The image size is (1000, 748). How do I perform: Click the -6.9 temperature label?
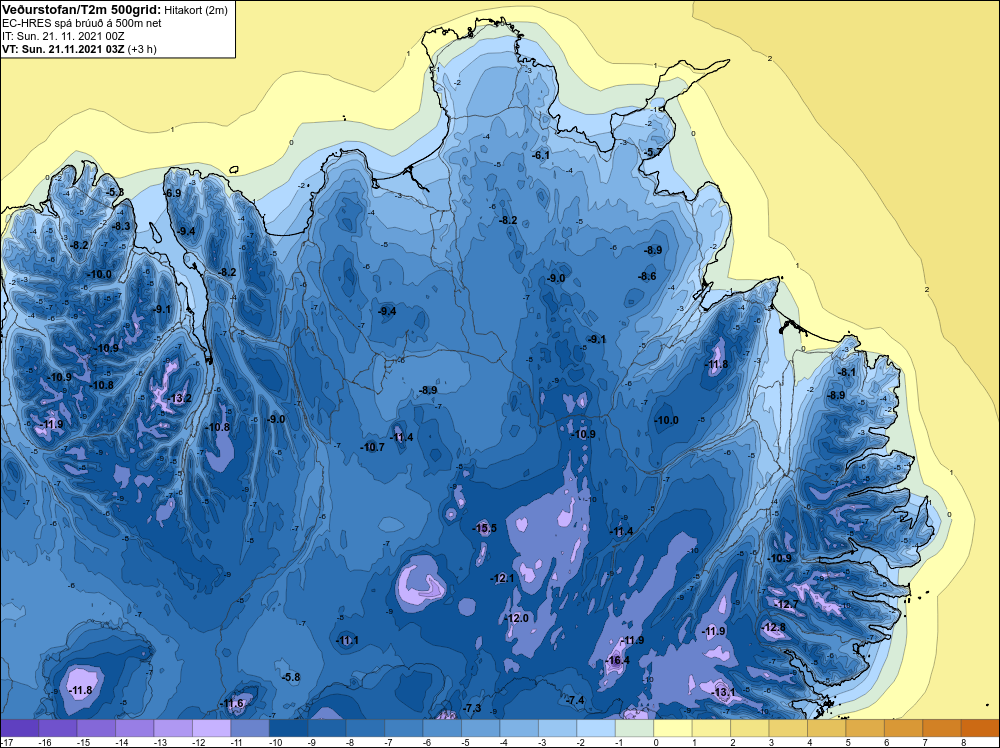172,193
